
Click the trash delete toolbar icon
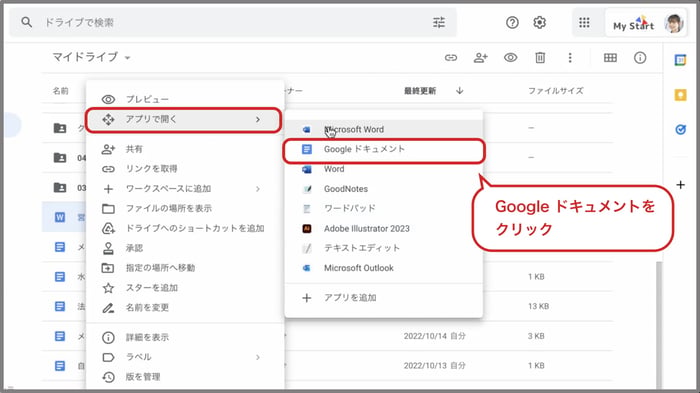(x=540, y=58)
